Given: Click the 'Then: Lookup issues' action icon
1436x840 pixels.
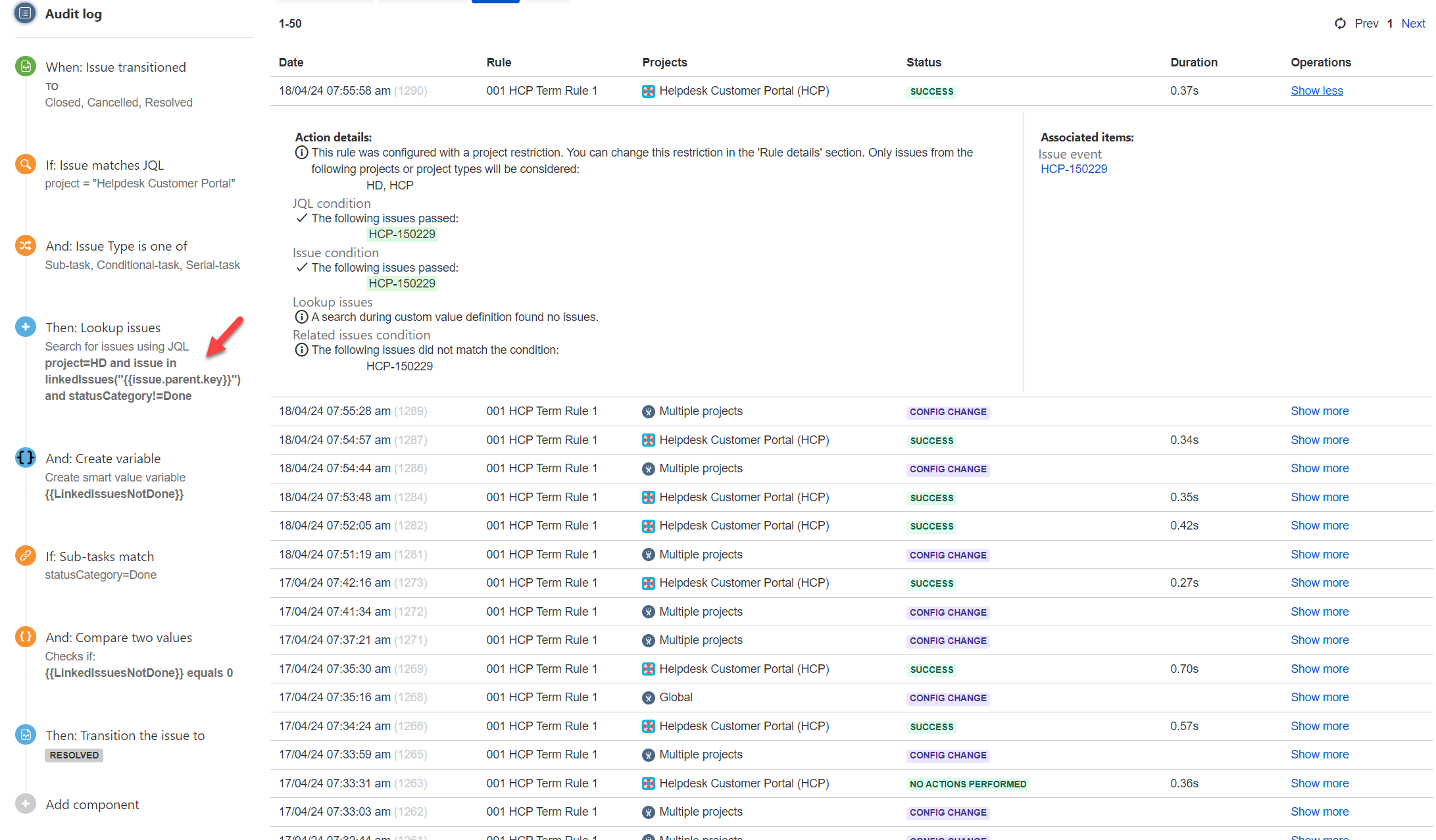Looking at the screenshot, I should pyautogui.click(x=25, y=326).
